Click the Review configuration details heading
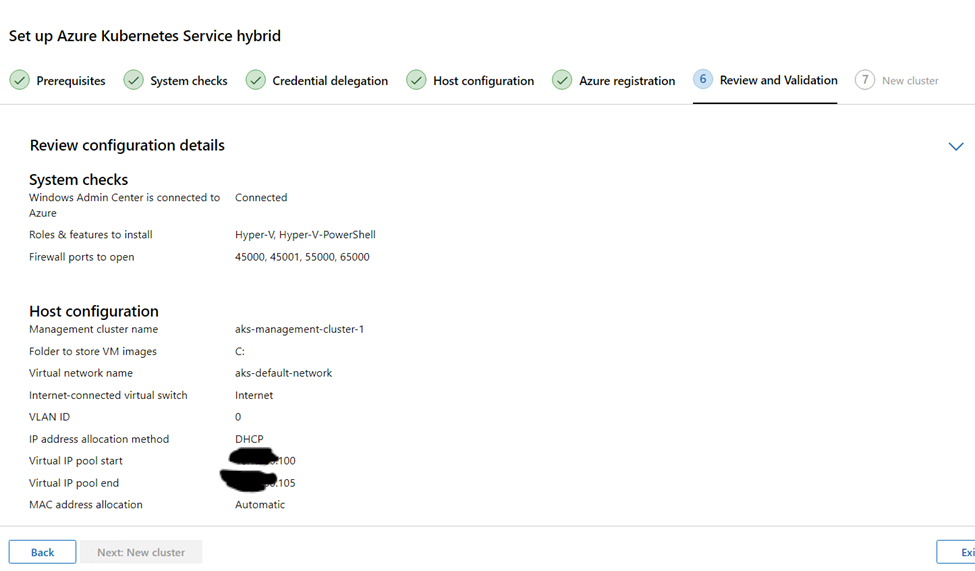 [127, 145]
